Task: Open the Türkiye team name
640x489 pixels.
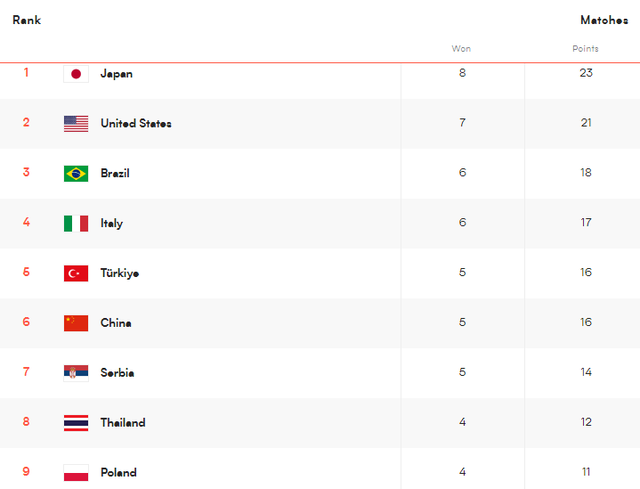Action: 120,273
